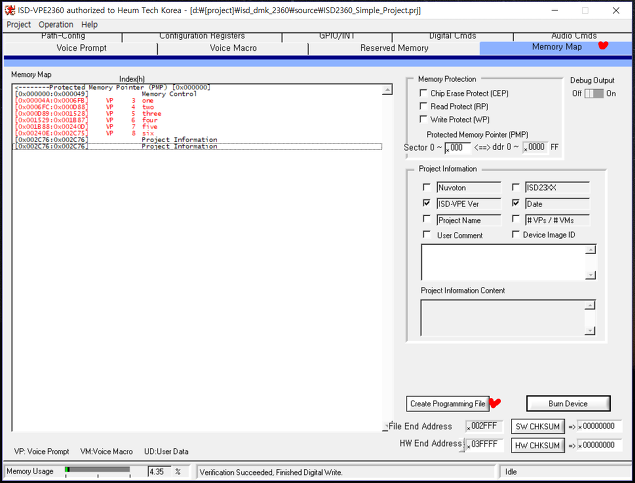
Task: Open the Digital Cmds tab
Action: pos(453,36)
